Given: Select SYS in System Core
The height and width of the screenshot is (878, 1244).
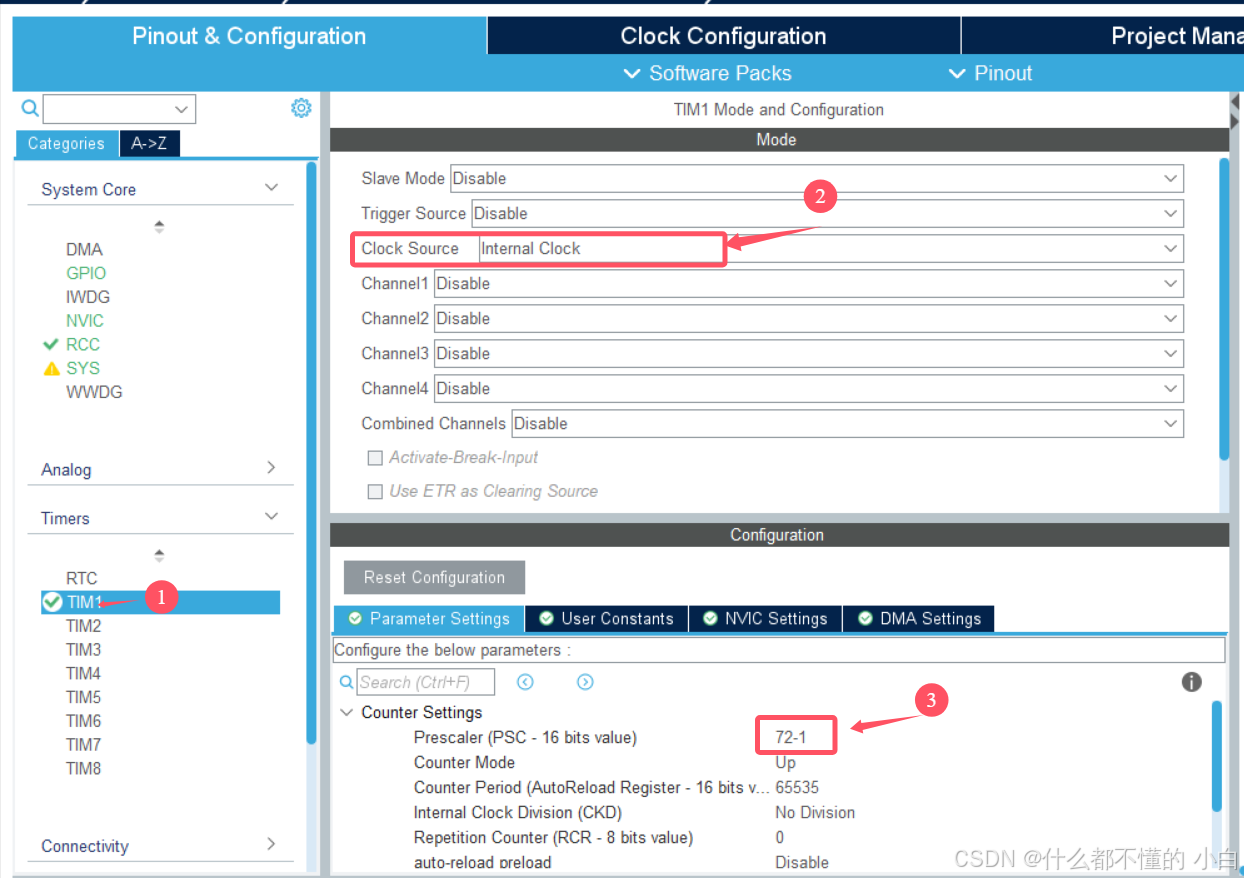Looking at the screenshot, I should pyautogui.click(x=83, y=368).
